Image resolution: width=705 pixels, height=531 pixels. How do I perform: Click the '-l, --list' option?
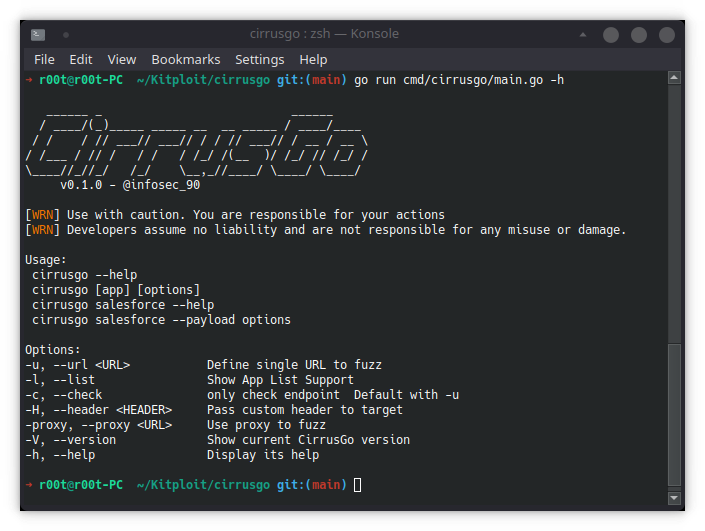coord(60,380)
